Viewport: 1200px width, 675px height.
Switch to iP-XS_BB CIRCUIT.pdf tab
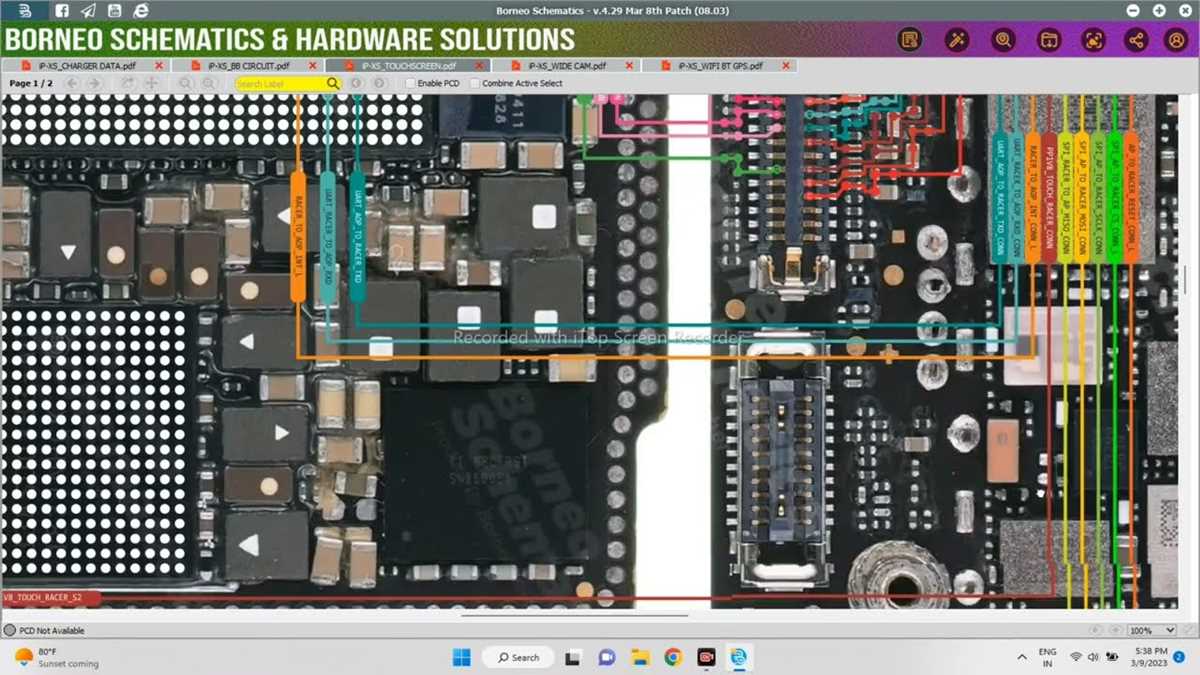[x=249, y=66]
